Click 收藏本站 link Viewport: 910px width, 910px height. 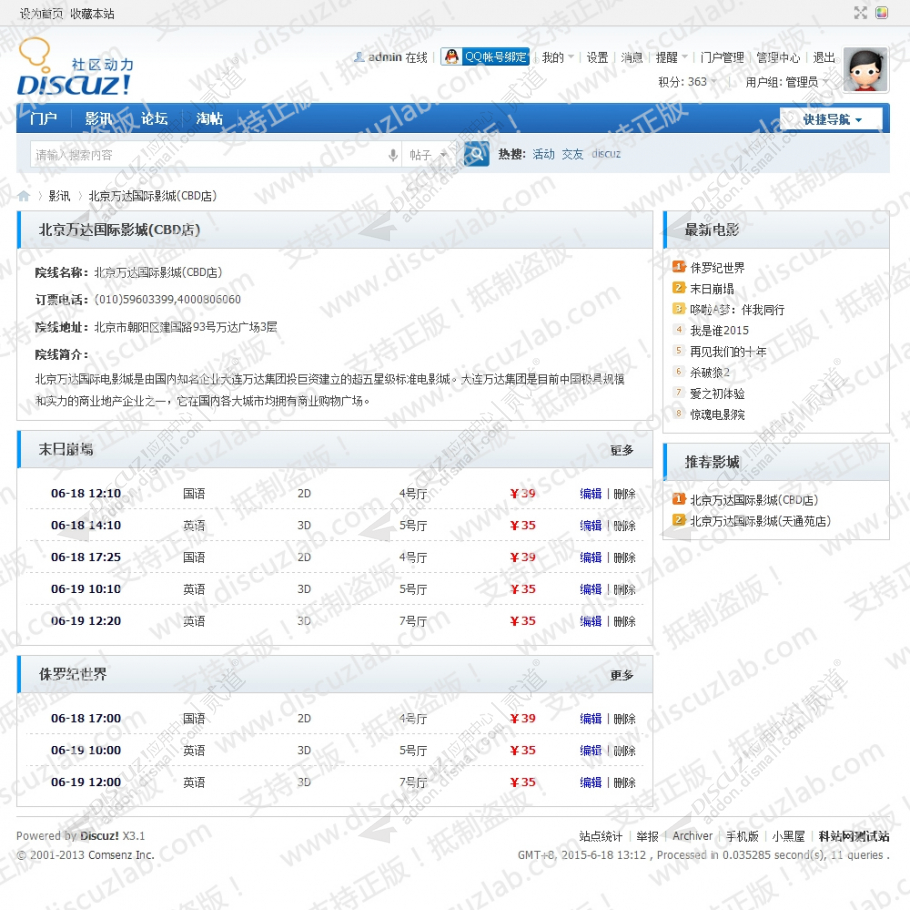92,13
